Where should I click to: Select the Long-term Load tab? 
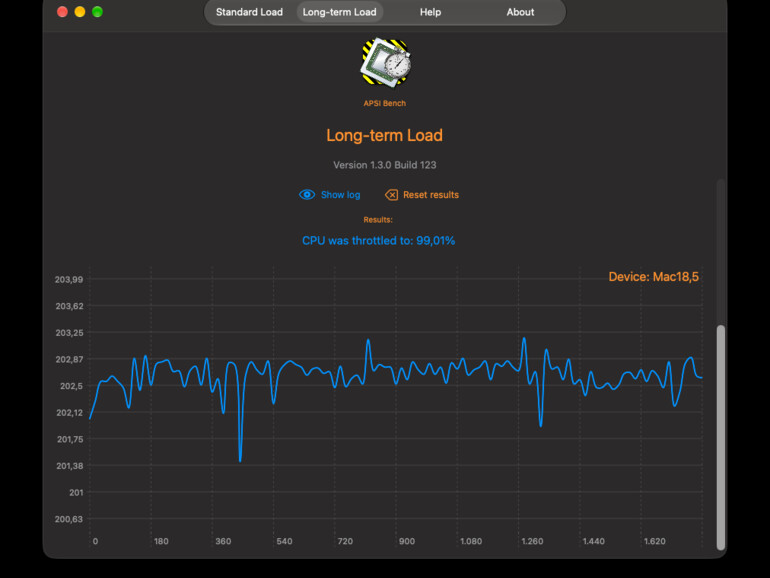point(339,12)
